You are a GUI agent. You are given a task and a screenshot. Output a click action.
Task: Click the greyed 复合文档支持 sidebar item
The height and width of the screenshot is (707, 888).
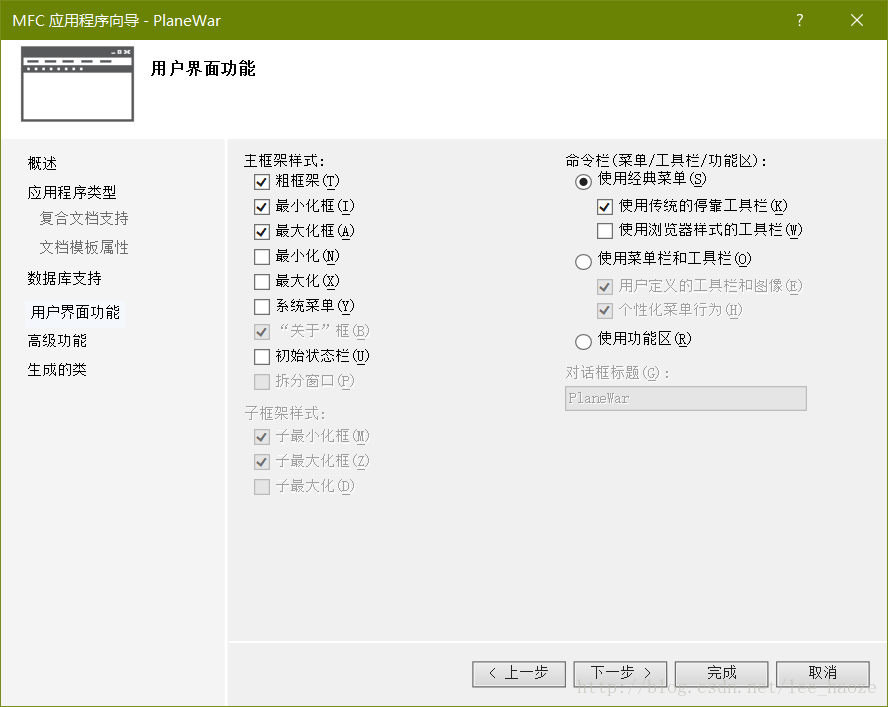pyautogui.click(x=84, y=218)
